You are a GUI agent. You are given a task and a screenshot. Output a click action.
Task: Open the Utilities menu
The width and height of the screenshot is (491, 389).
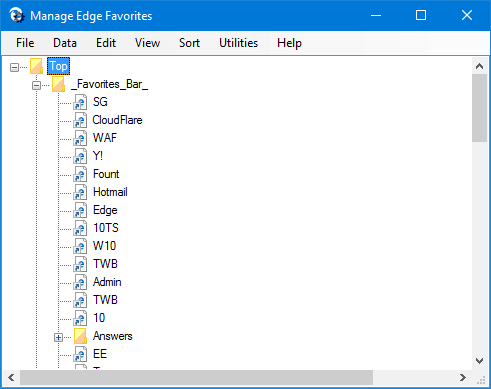pos(238,43)
